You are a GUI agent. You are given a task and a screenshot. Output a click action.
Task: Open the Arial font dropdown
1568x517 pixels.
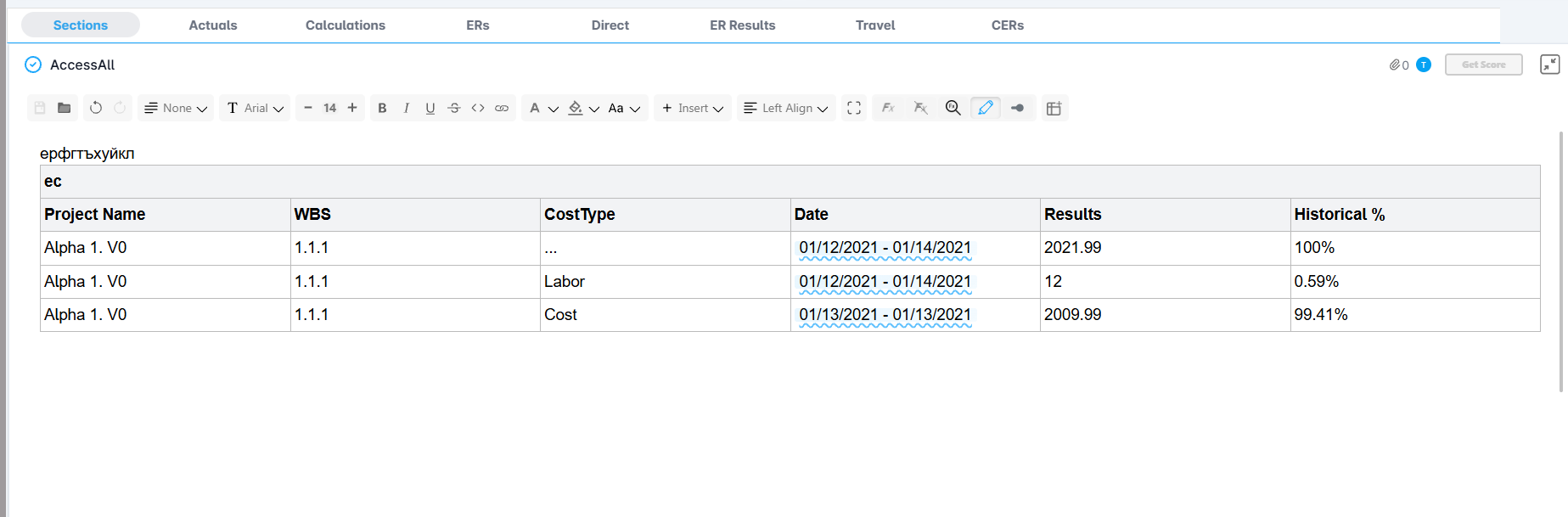(x=255, y=108)
